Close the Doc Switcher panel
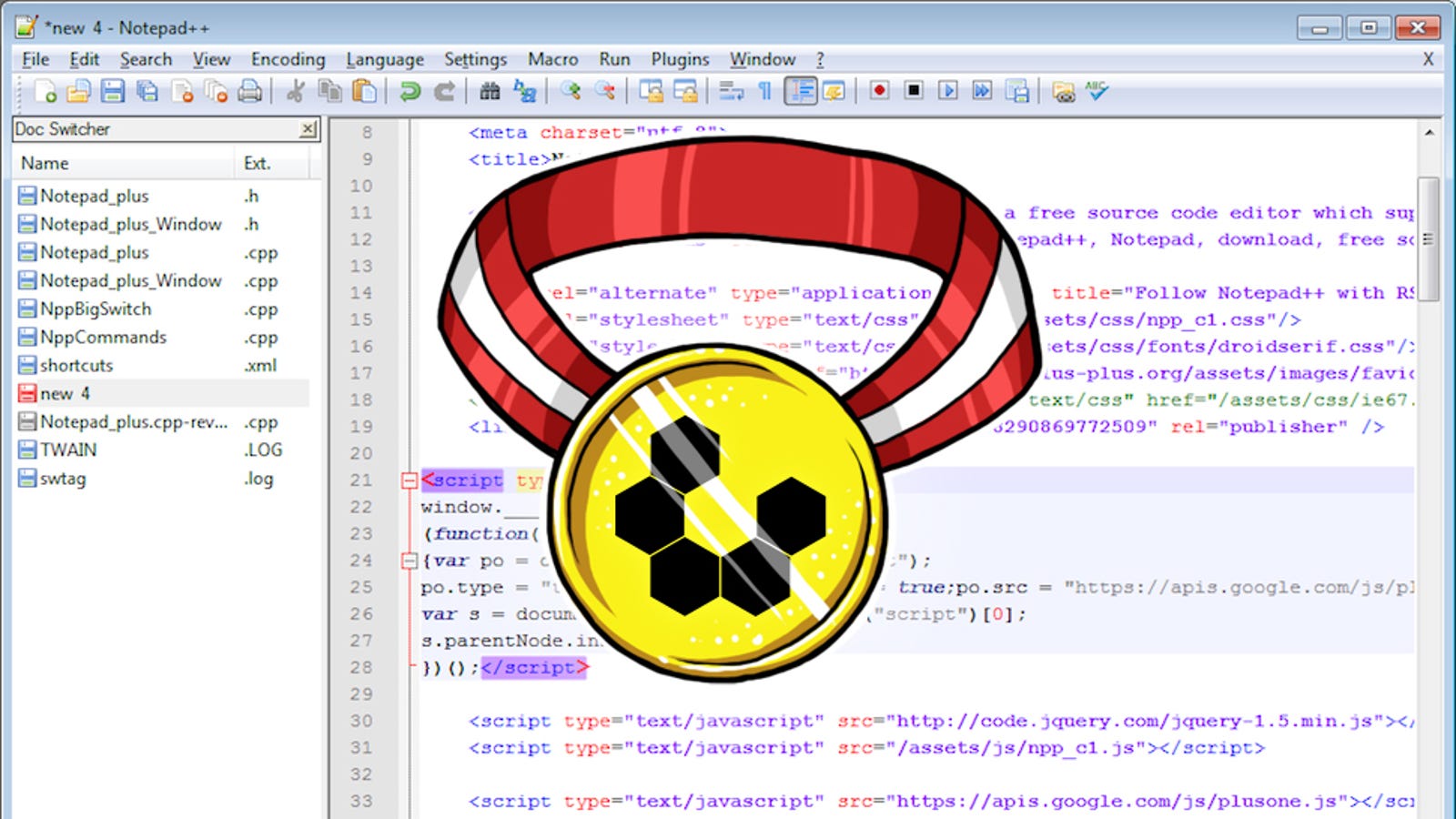The image size is (1456, 819). click(308, 129)
